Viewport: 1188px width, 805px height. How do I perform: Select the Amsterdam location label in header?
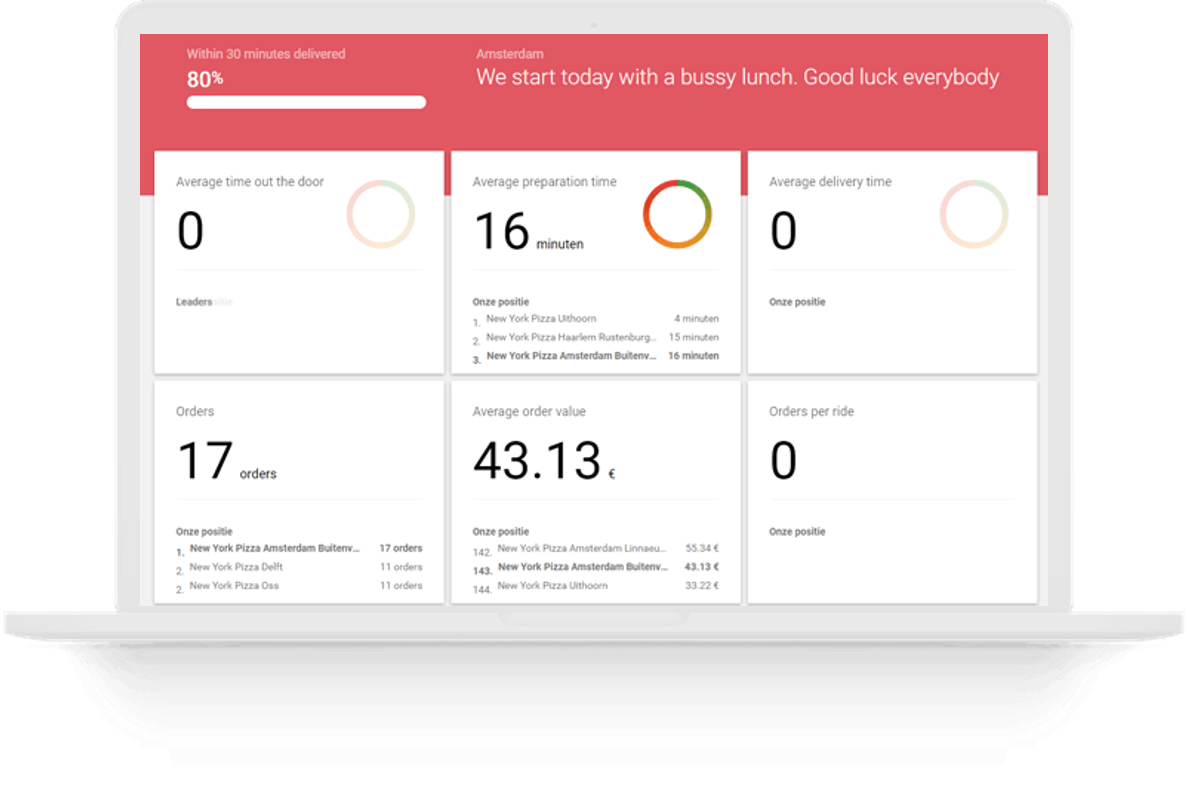(x=510, y=54)
